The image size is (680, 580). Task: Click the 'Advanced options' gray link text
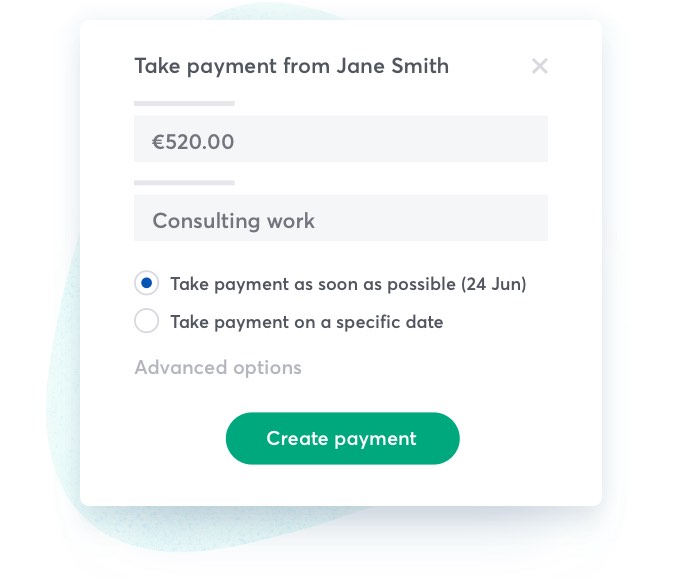(x=218, y=368)
